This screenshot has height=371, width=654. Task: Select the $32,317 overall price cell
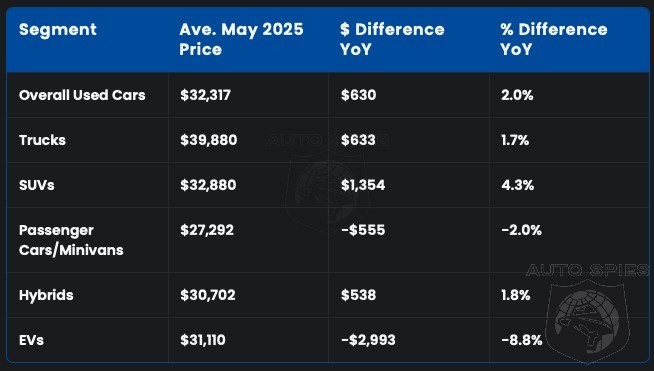click(205, 95)
